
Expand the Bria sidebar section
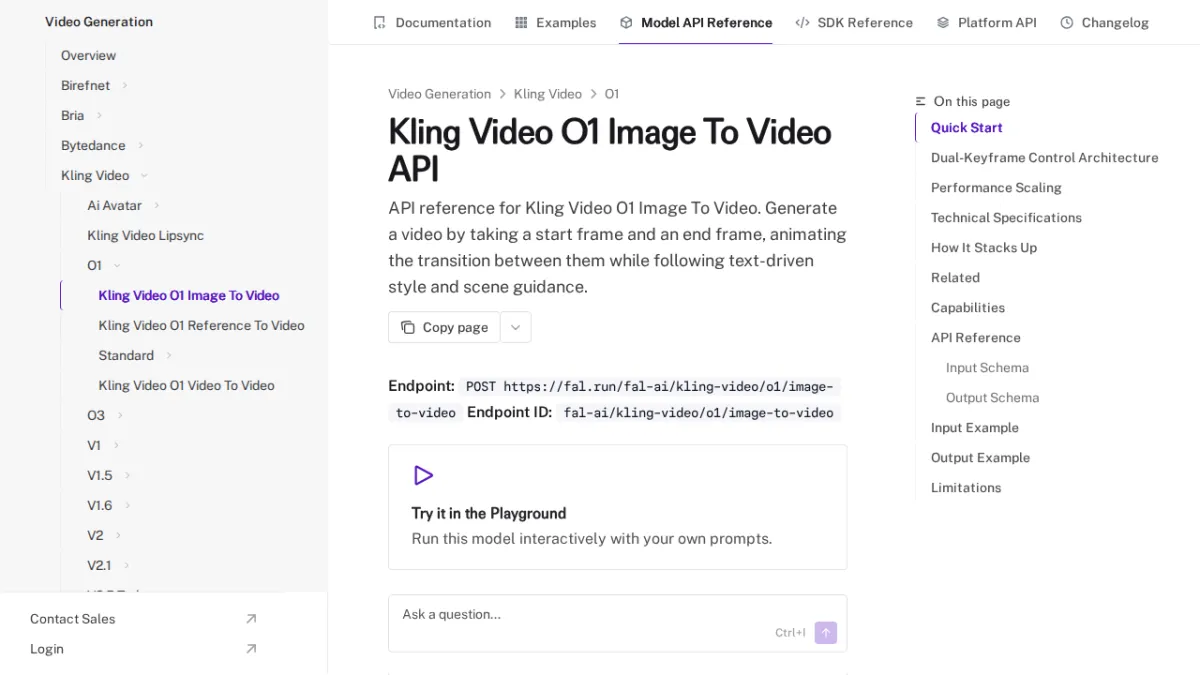(98, 115)
